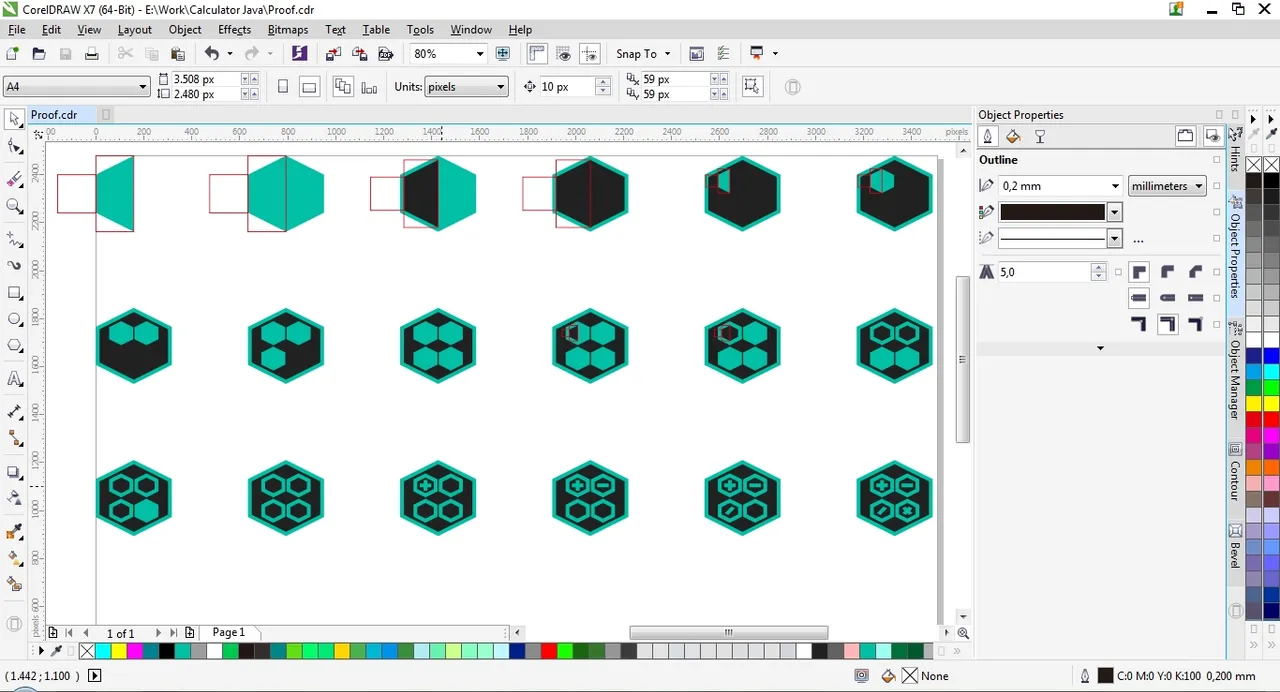Select Page 1 tab
Viewport: 1280px width, 692px height.
pyautogui.click(x=228, y=632)
